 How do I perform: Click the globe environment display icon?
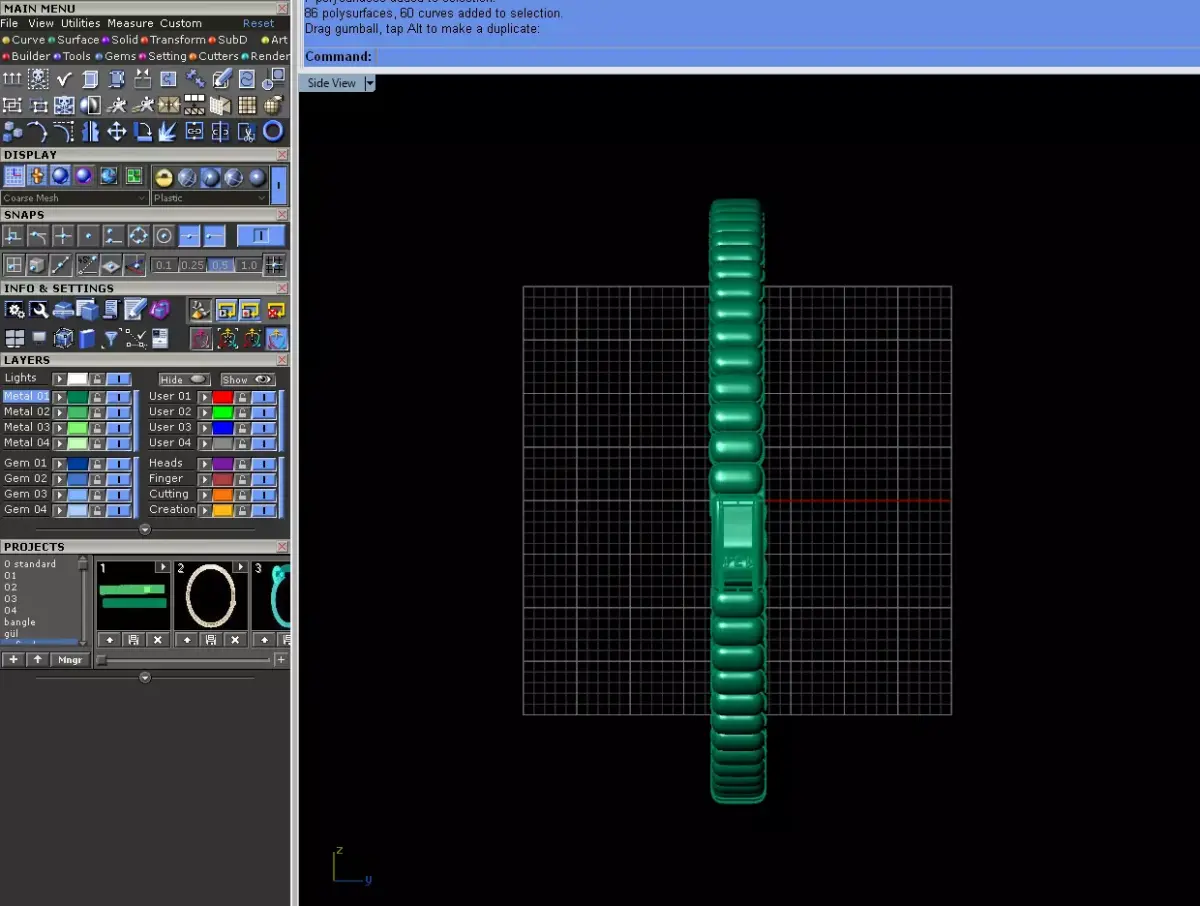(109, 176)
